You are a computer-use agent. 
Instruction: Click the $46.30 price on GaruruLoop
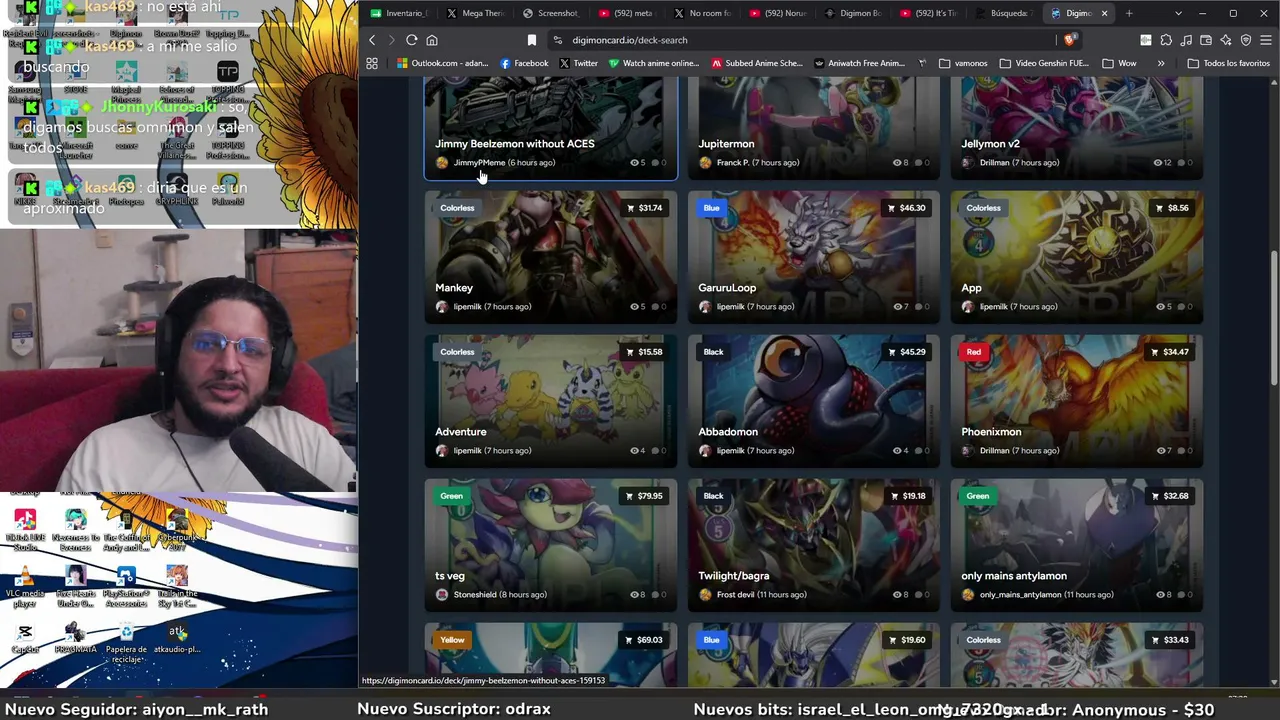(906, 208)
